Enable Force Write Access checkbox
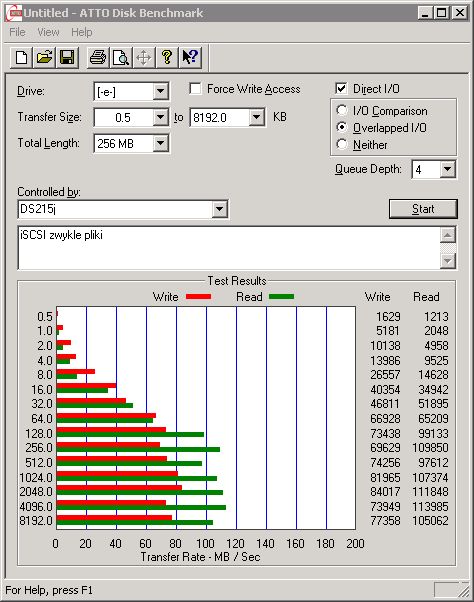Image resolution: width=474 pixels, height=602 pixels. tap(196, 89)
